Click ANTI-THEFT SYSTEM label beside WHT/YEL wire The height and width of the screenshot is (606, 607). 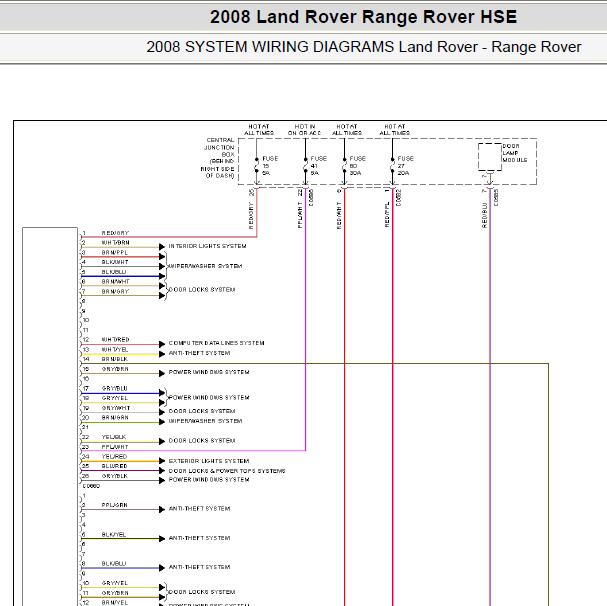coord(199,354)
